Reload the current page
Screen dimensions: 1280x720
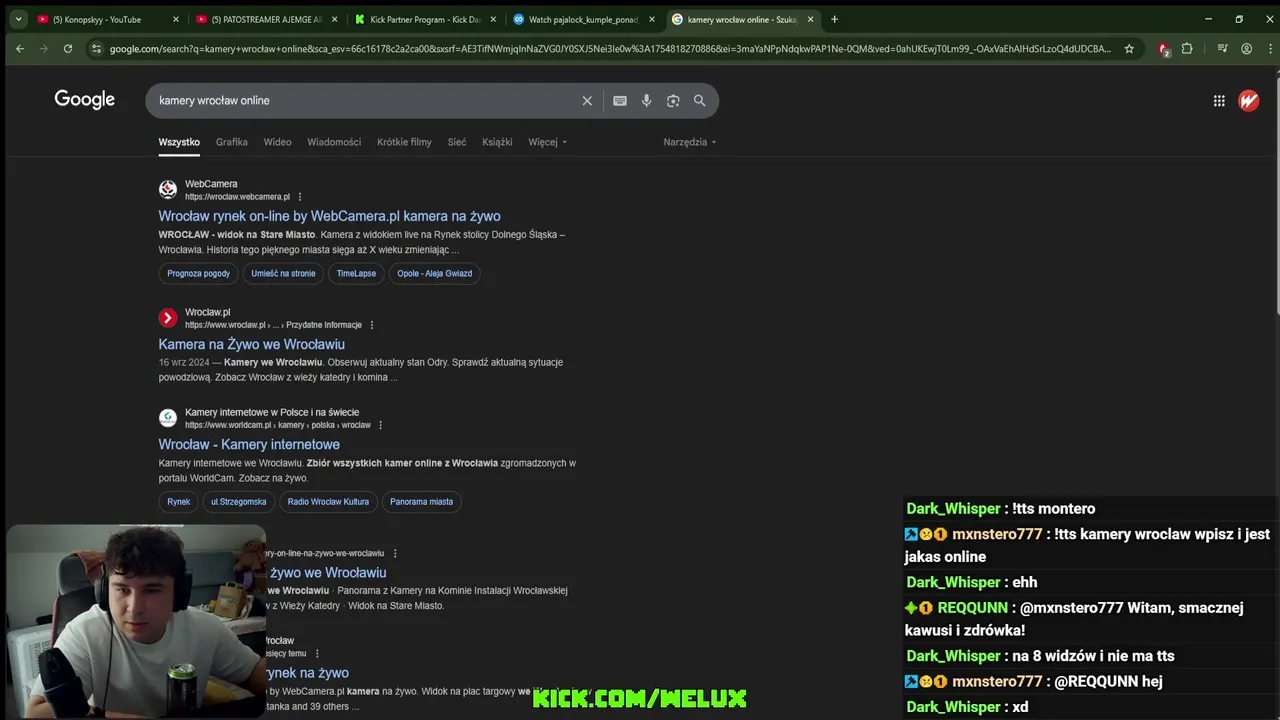pos(68,48)
